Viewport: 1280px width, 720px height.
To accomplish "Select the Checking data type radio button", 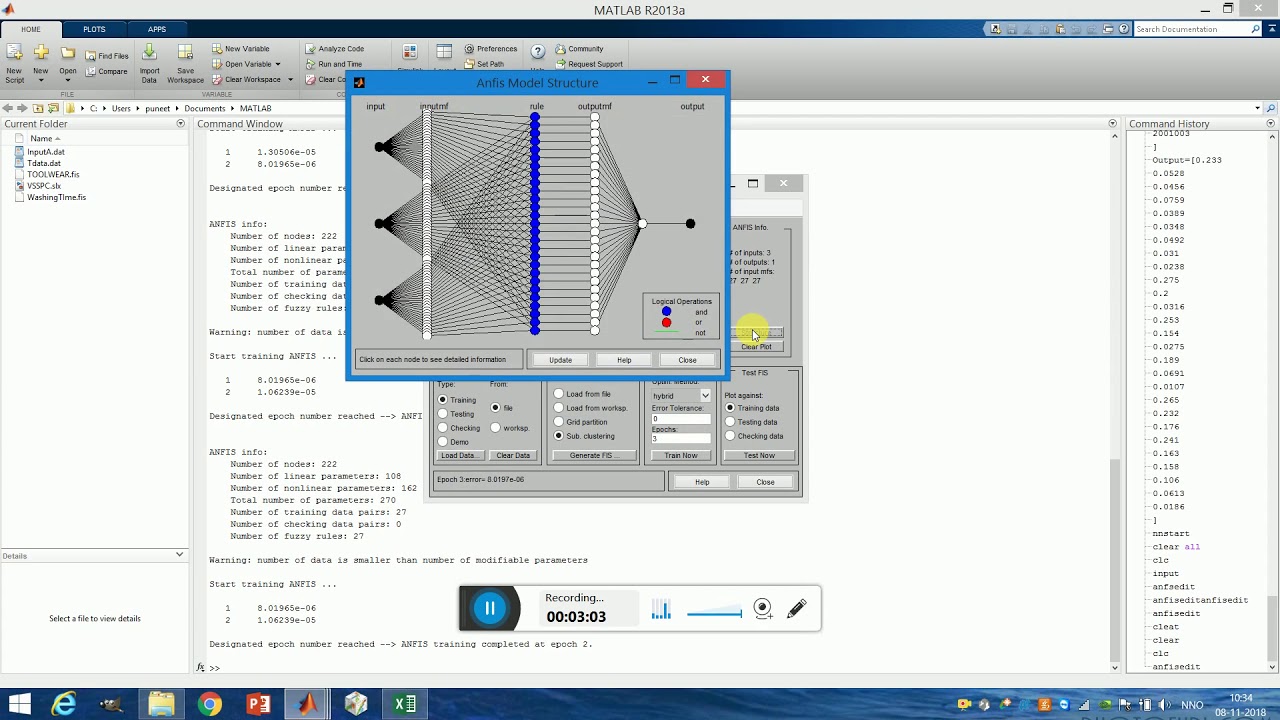I will point(442,428).
